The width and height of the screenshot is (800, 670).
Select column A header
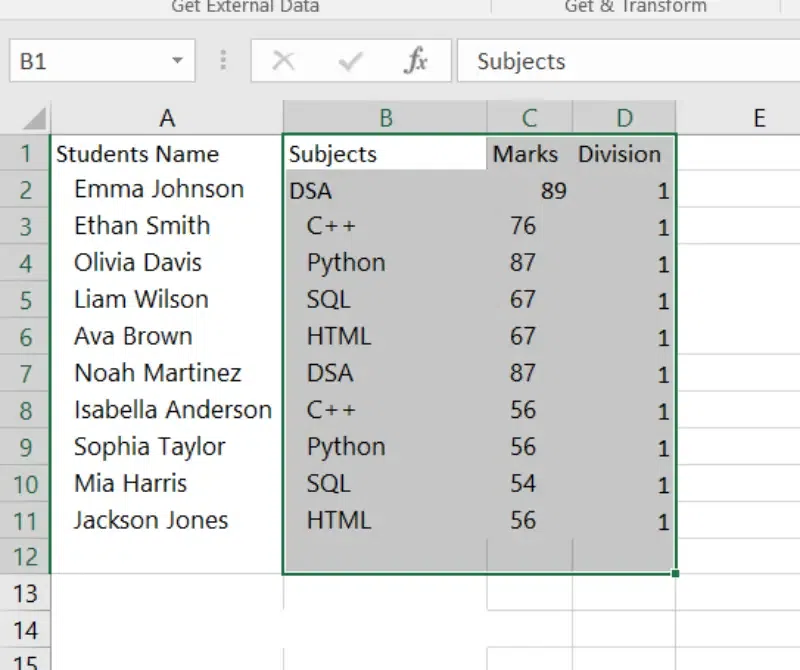click(167, 119)
